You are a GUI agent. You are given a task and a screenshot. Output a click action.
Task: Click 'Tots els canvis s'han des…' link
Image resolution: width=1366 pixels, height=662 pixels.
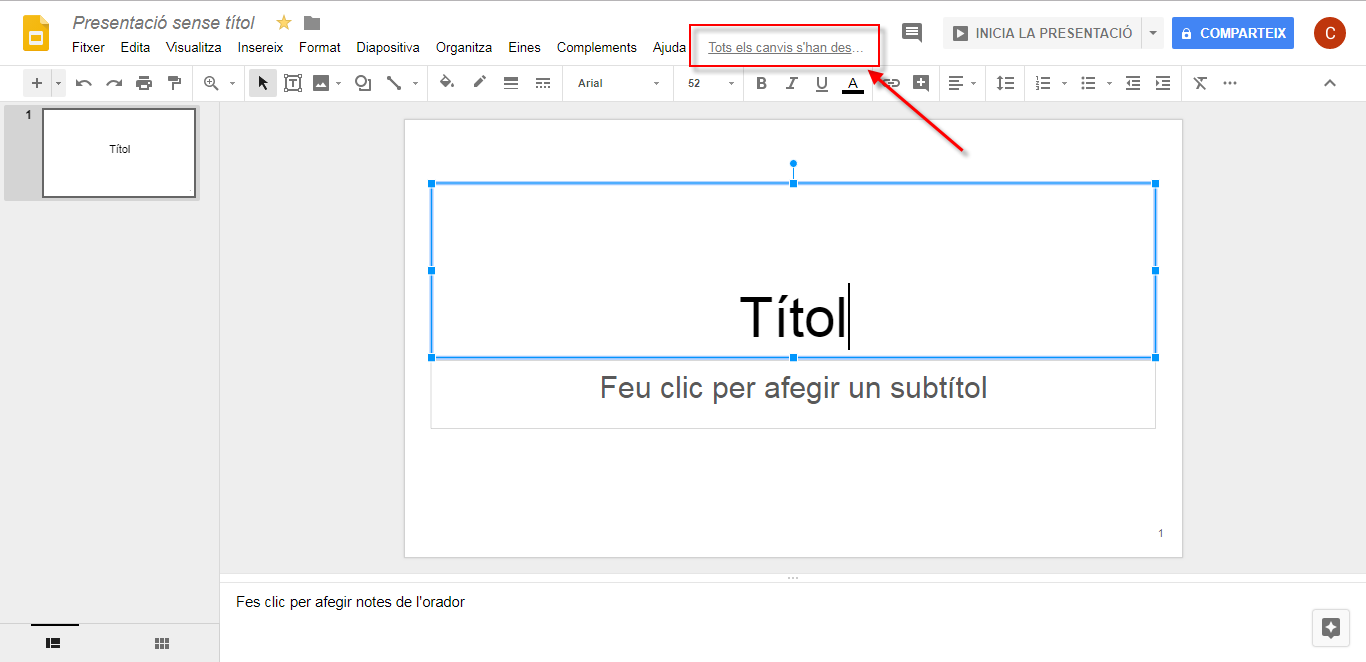point(785,47)
